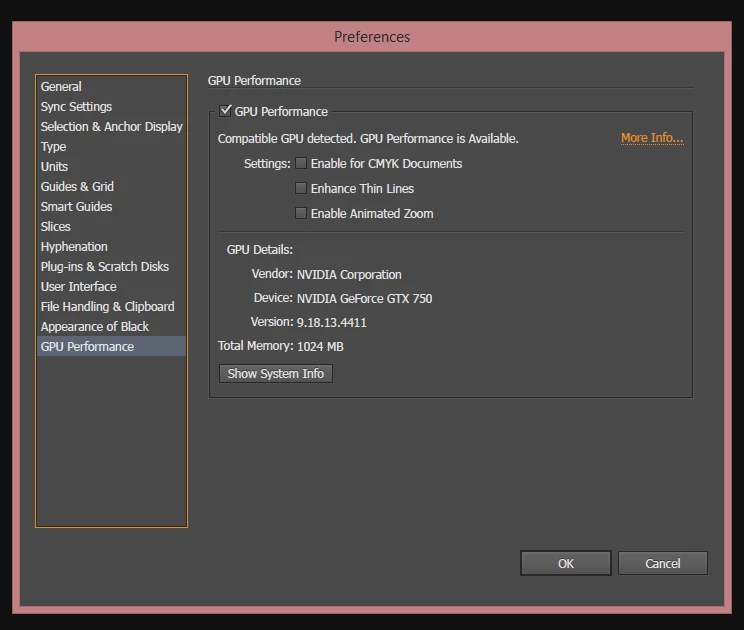The height and width of the screenshot is (630, 744).
Task: Switch to the Units preferences
Action: [111, 167]
